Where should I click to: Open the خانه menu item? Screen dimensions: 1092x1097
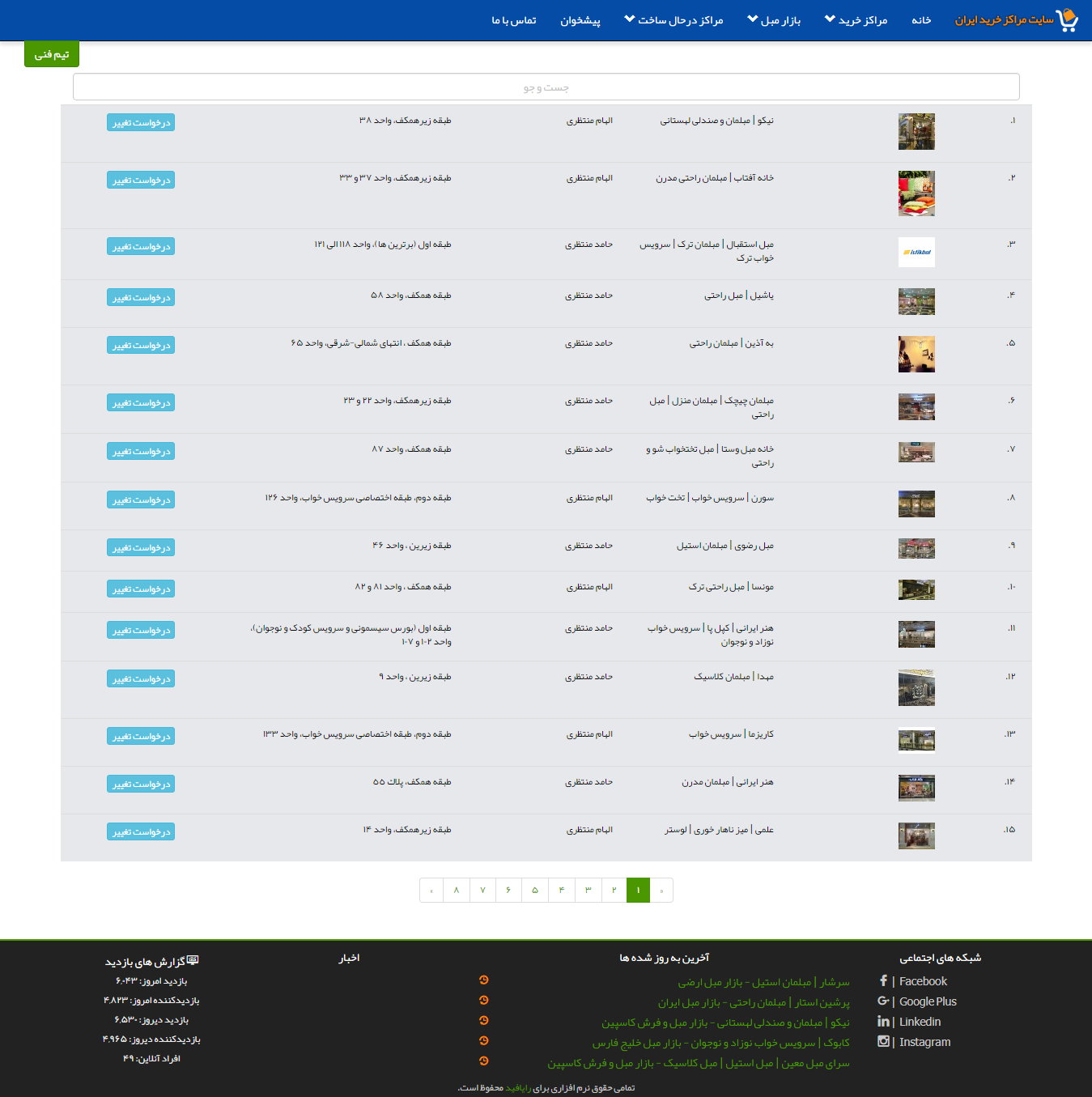921,20
